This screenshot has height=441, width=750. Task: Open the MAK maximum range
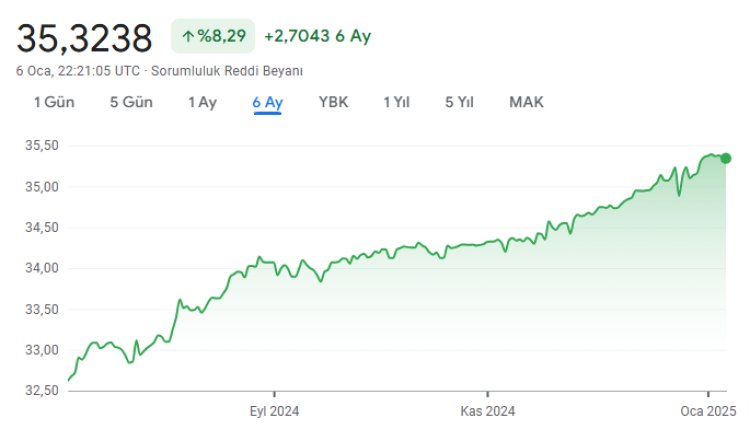point(526,102)
